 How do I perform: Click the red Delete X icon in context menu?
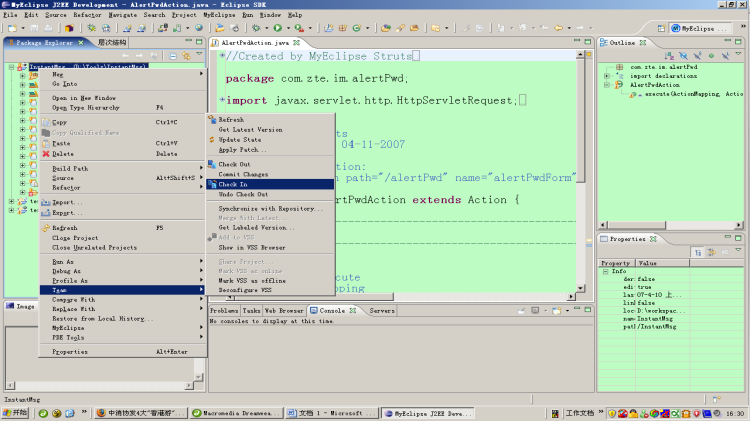click(x=46, y=154)
